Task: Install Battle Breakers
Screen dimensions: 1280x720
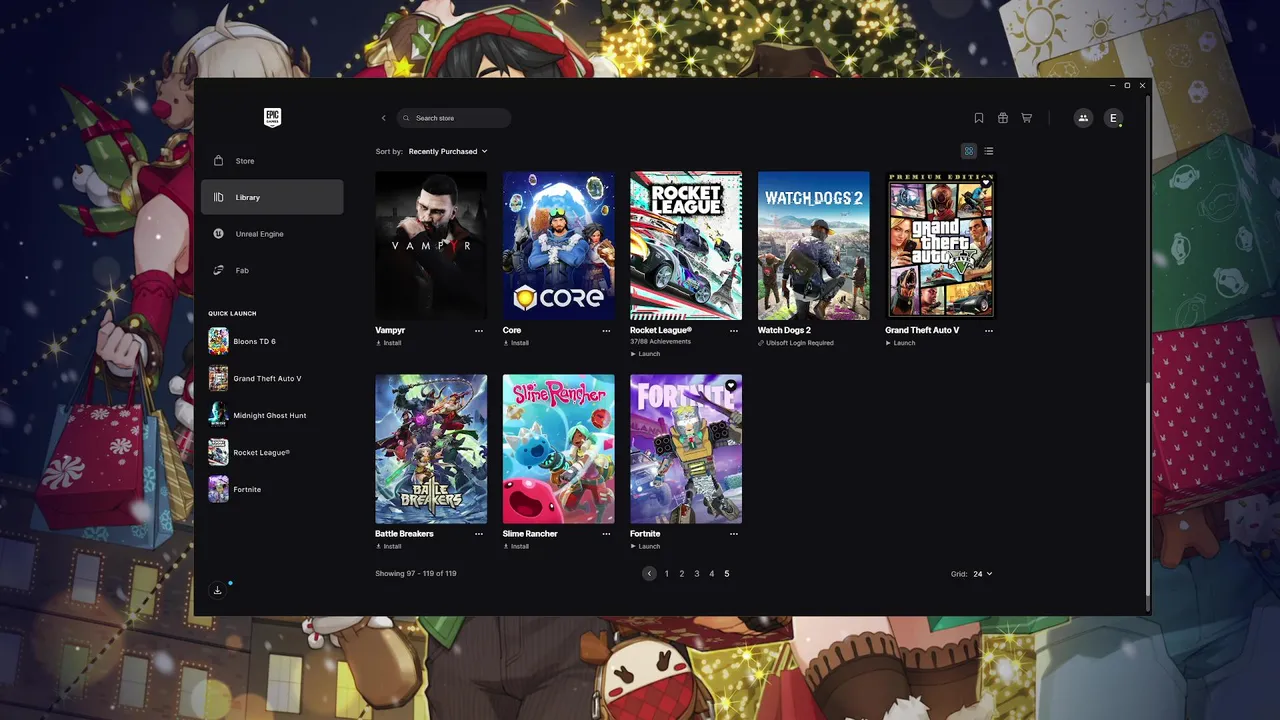Action: (389, 547)
